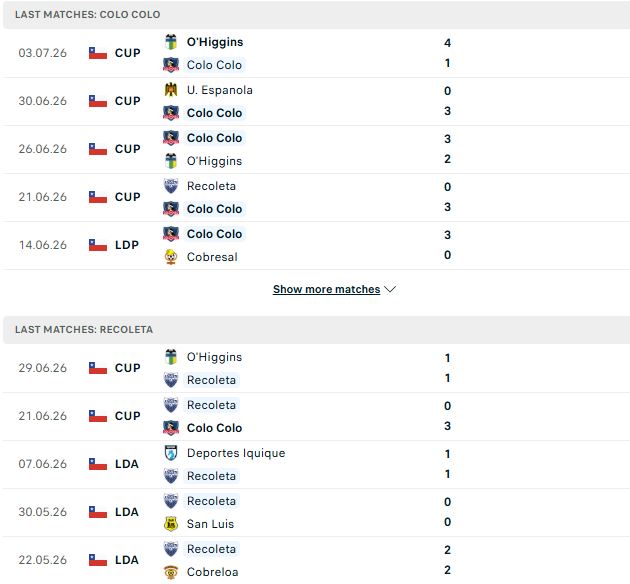Click San Luis team crest icon
Image resolution: width=630 pixels, height=584 pixels.
[171, 524]
